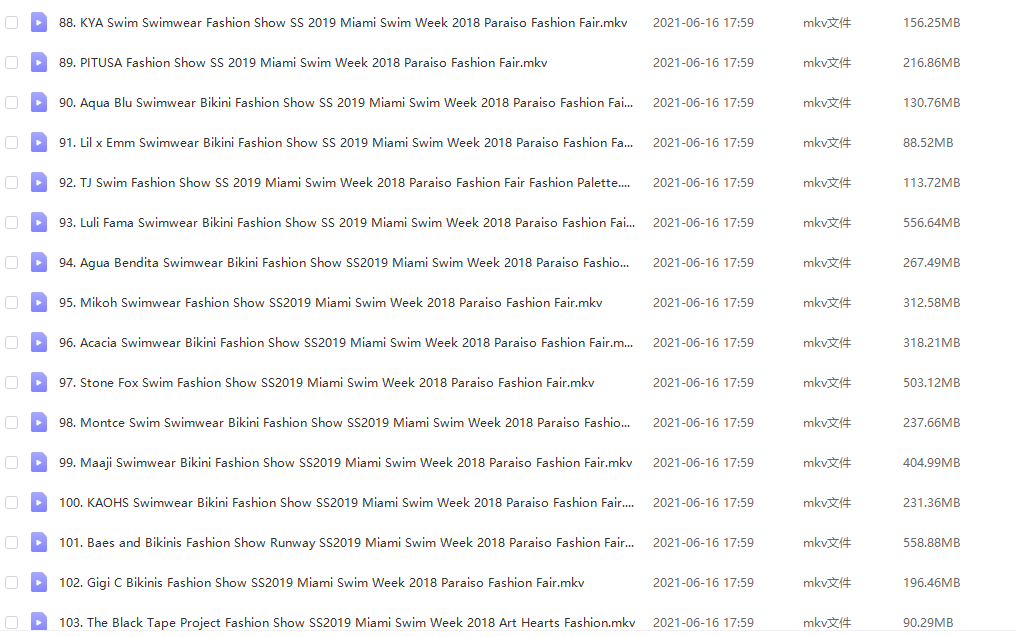Click the file icon for 102. Gigi C Bikinis
Image resolution: width=1016 pixels, height=637 pixels.
pyautogui.click(x=39, y=582)
